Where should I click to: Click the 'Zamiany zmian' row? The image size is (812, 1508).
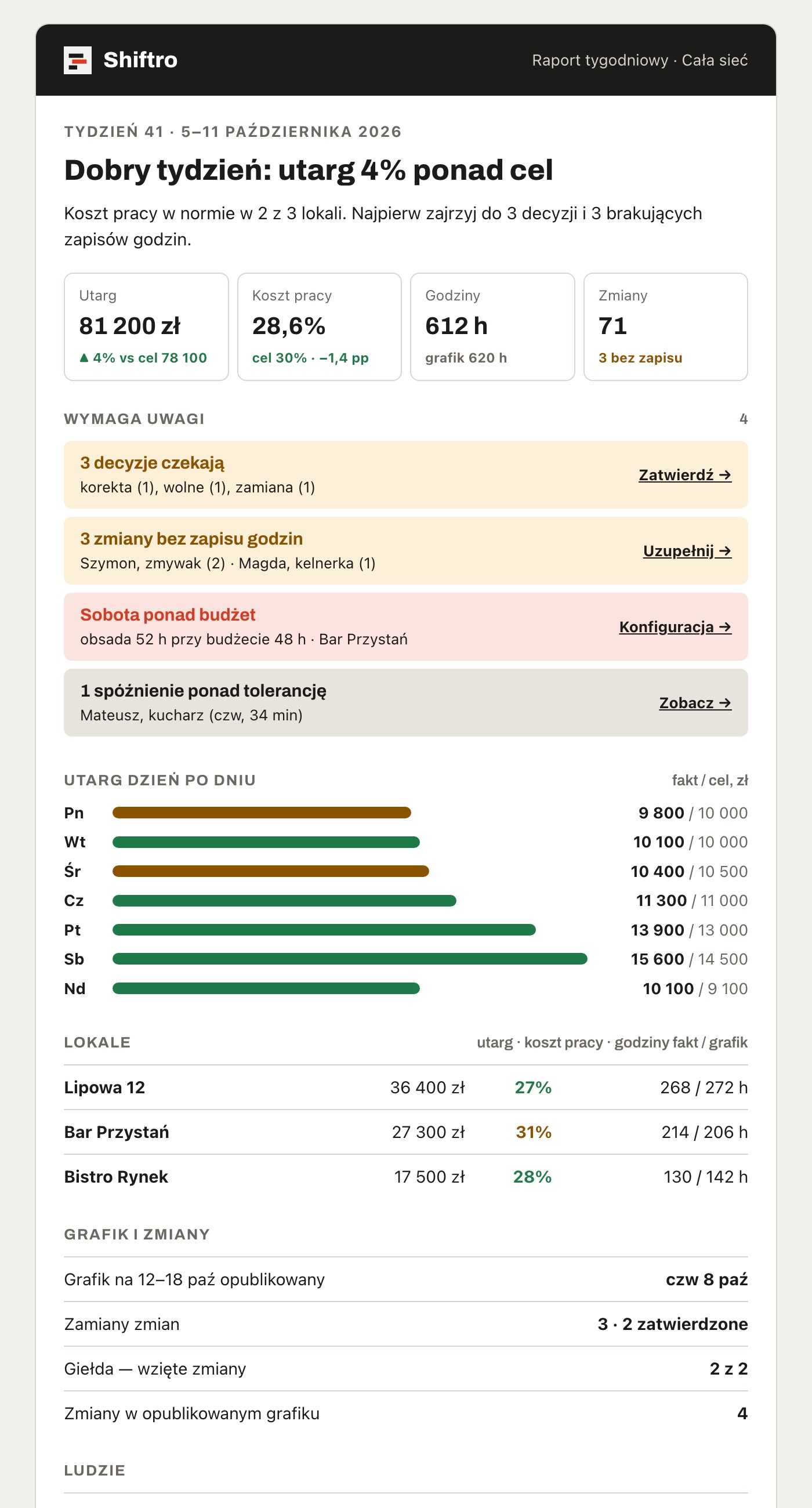pos(405,1324)
